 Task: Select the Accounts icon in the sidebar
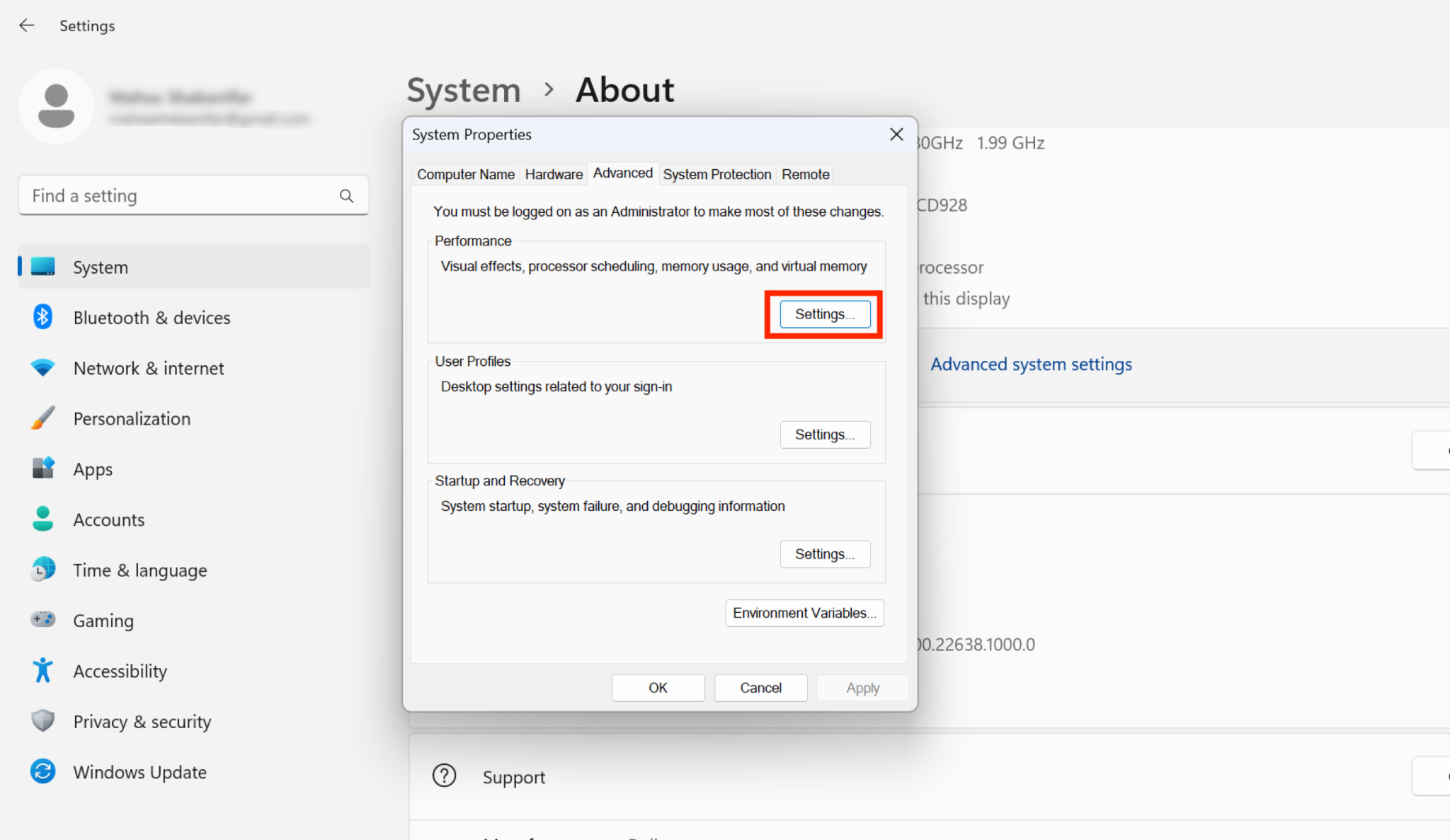coord(42,519)
